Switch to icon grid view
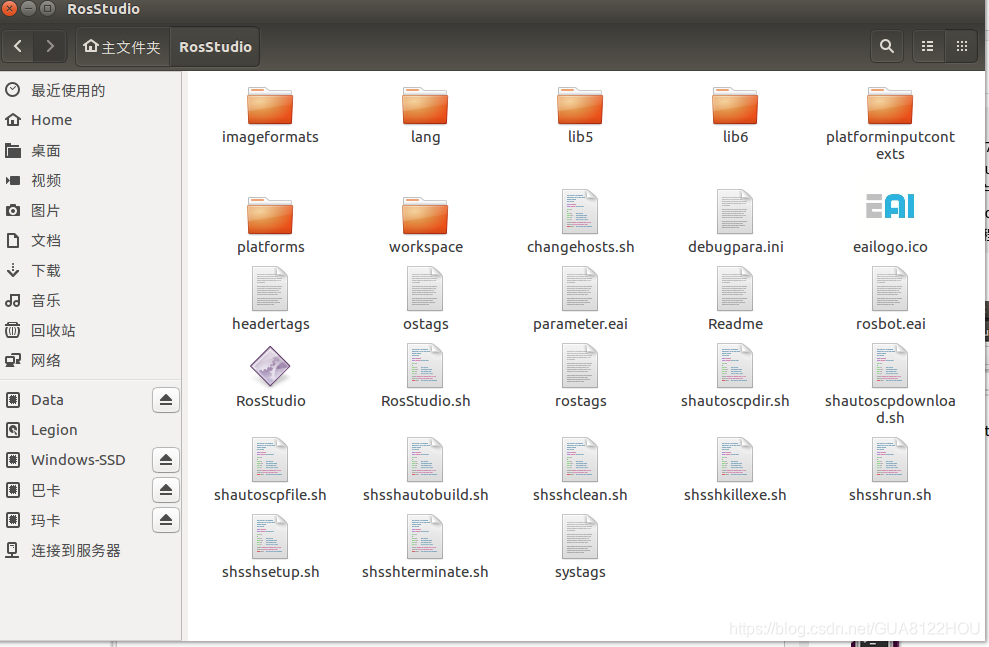This screenshot has width=989, height=647. click(961, 46)
